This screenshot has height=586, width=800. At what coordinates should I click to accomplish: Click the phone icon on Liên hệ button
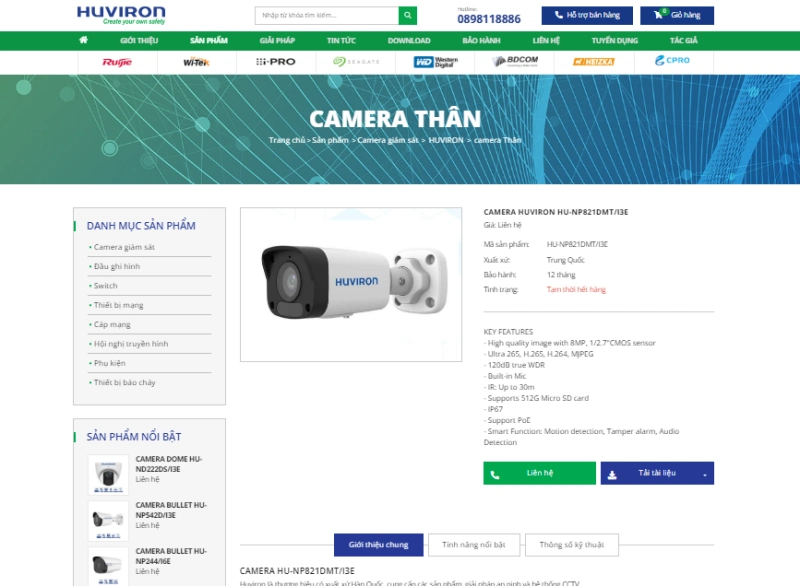click(x=494, y=475)
